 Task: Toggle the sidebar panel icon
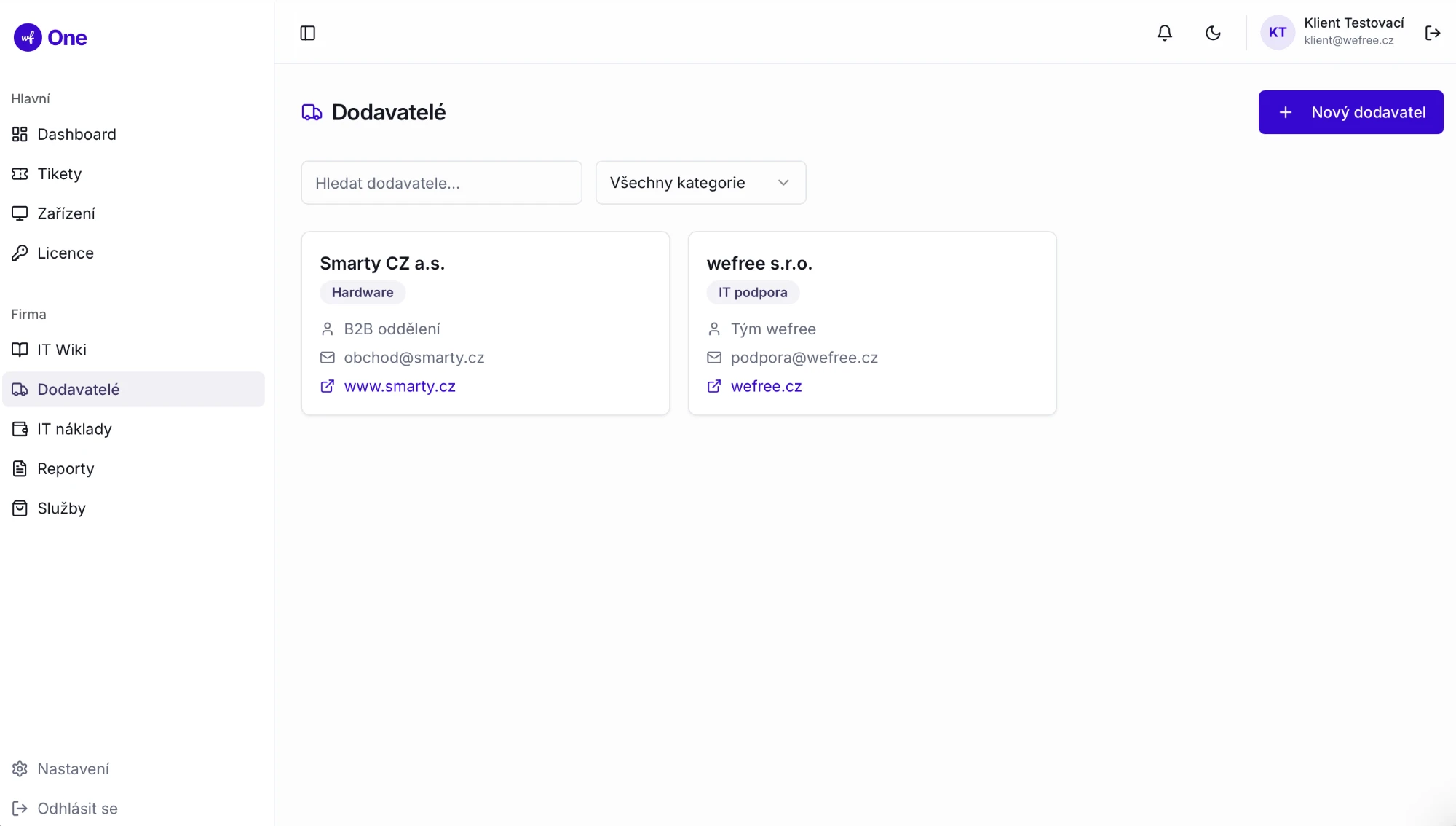307,33
